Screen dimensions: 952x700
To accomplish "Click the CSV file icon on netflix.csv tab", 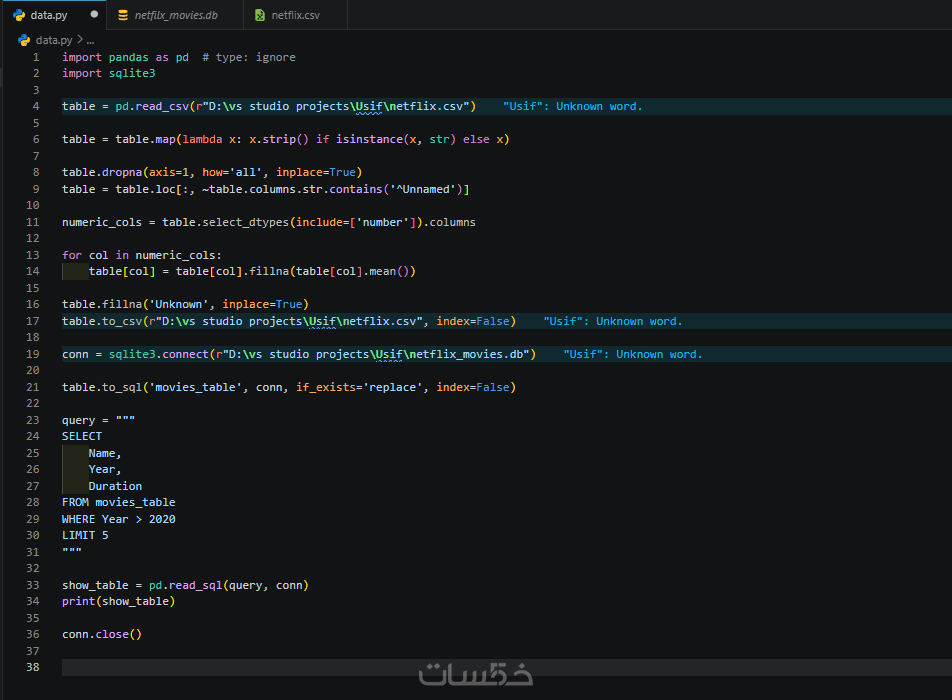I will (x=260, y=15).
